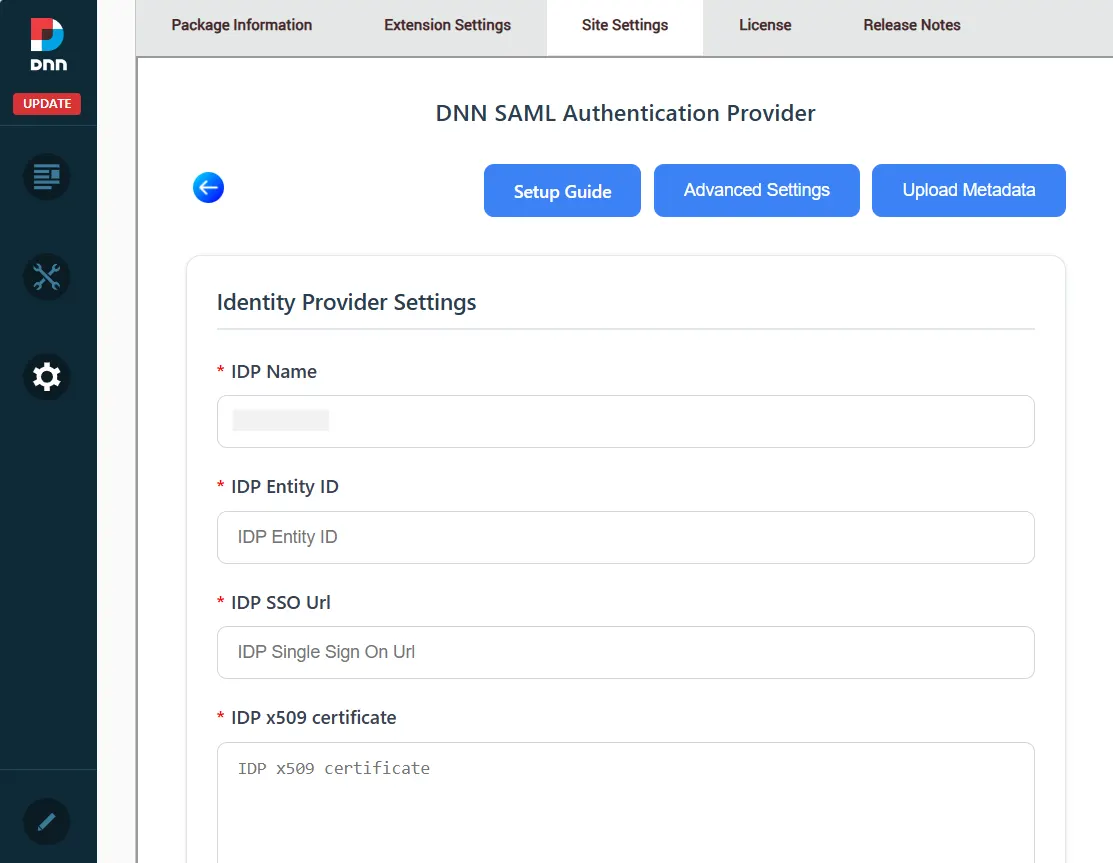Click the red UPDATE badge
This screenshot has height=863, width=1113.
point(47,104)
